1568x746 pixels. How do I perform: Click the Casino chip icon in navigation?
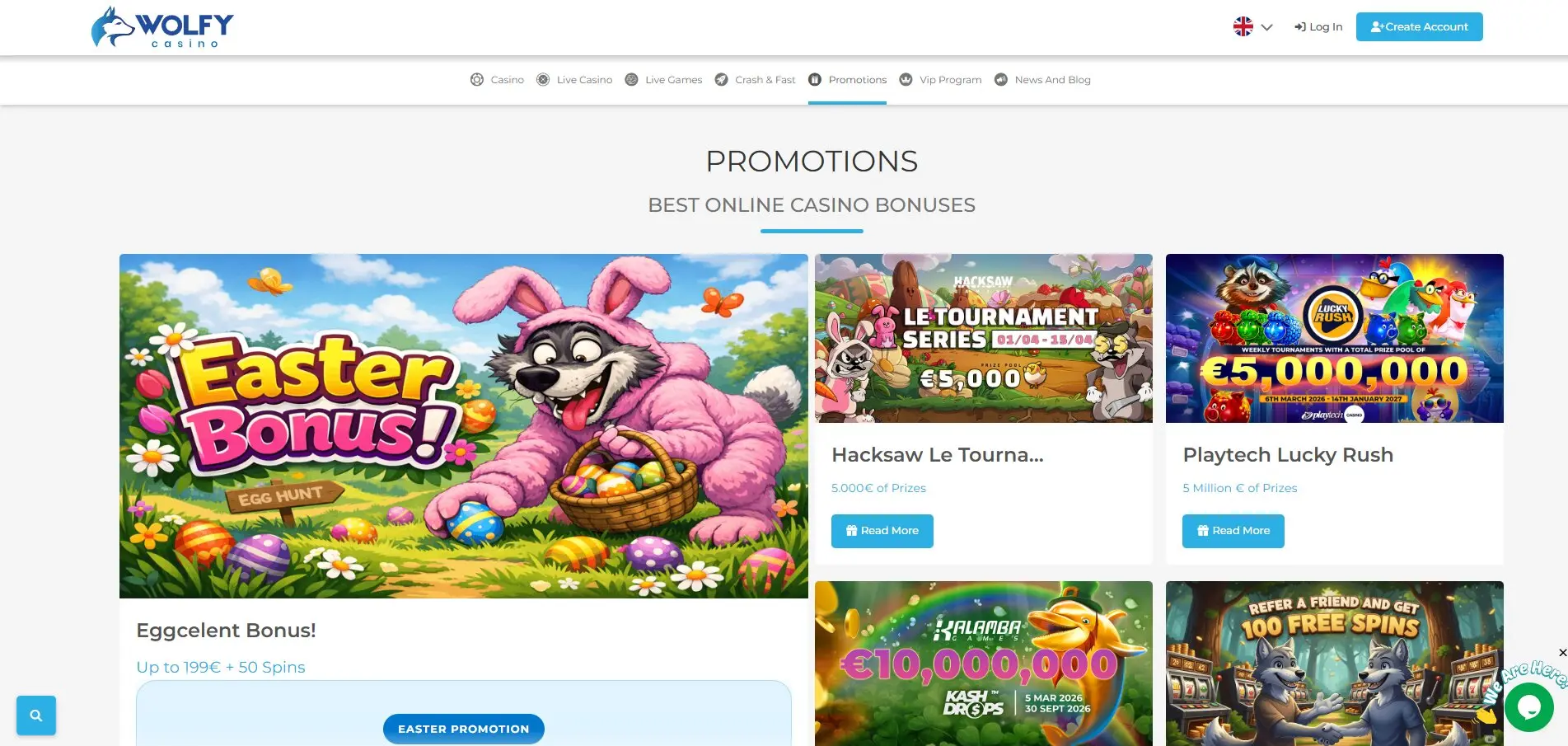476,80
